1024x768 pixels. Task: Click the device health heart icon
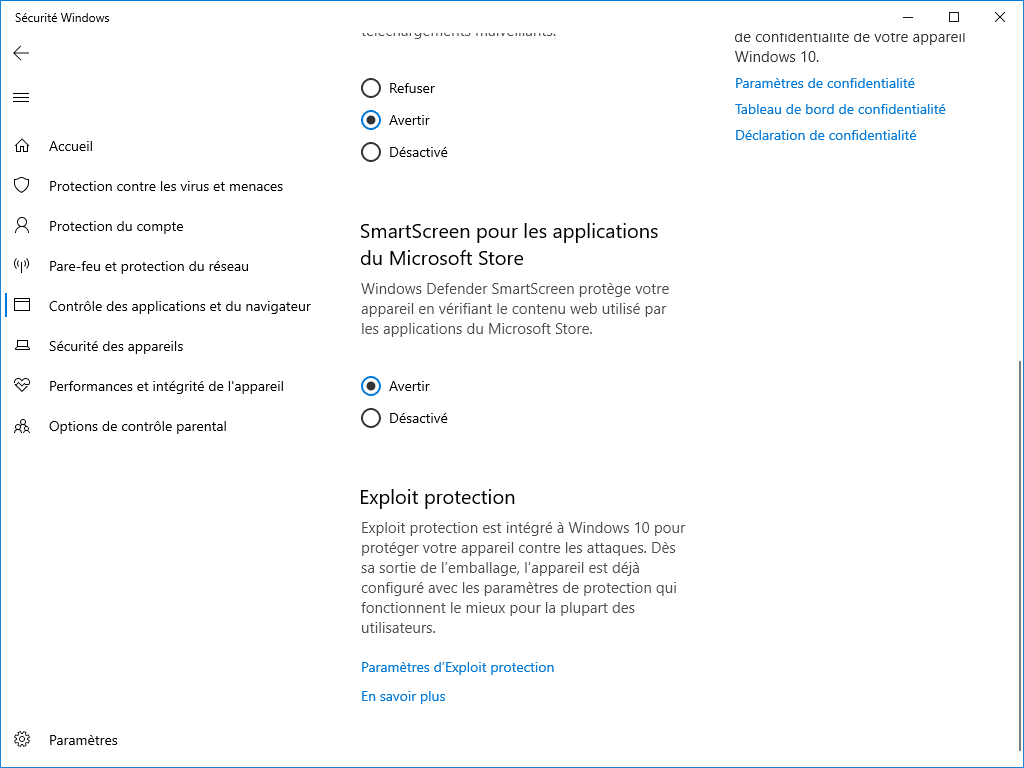click(22, 386)
